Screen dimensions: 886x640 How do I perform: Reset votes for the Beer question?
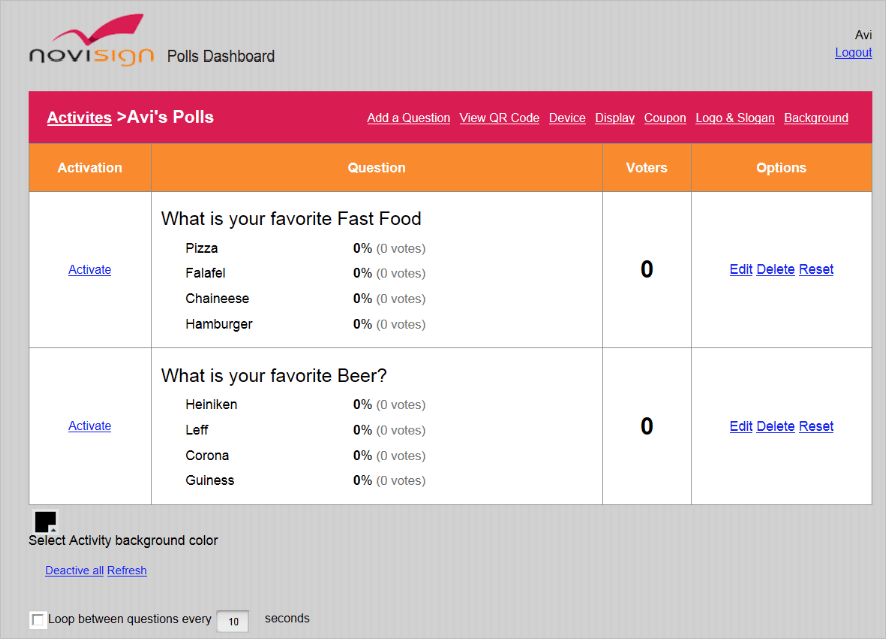pyautogui.click(x=816, y=426)
